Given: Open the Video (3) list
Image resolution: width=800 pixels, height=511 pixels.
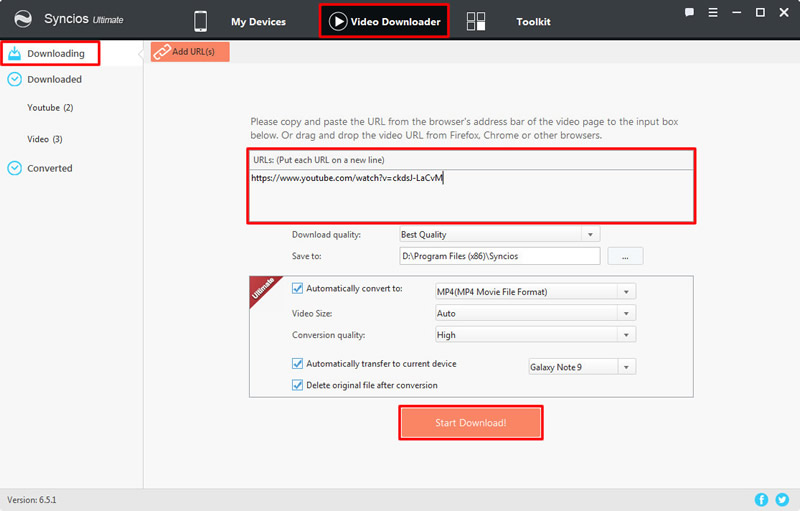Looking at the screenshot, I should coord(45,139).
